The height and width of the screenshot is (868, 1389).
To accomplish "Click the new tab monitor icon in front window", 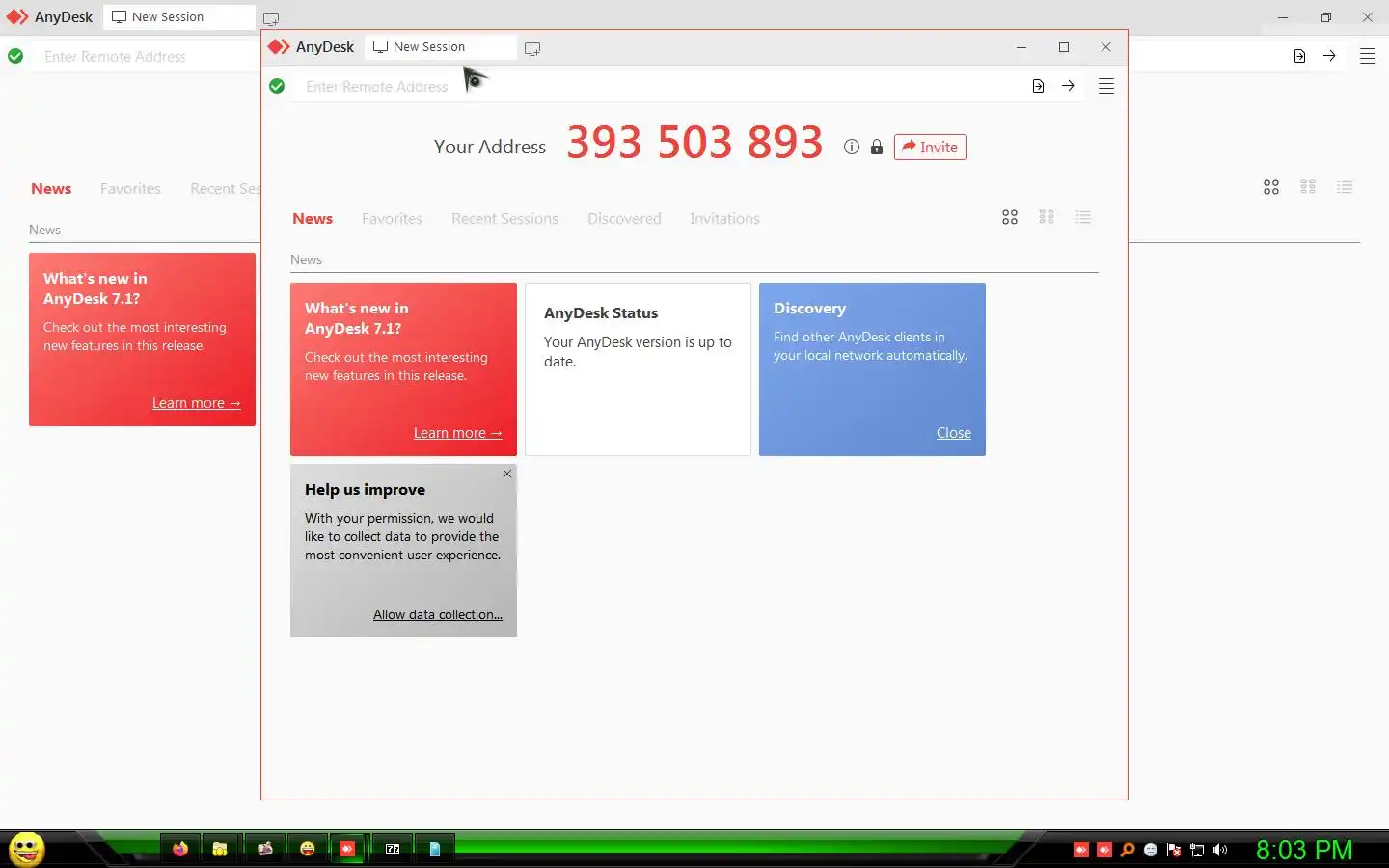I will [532, 47].
